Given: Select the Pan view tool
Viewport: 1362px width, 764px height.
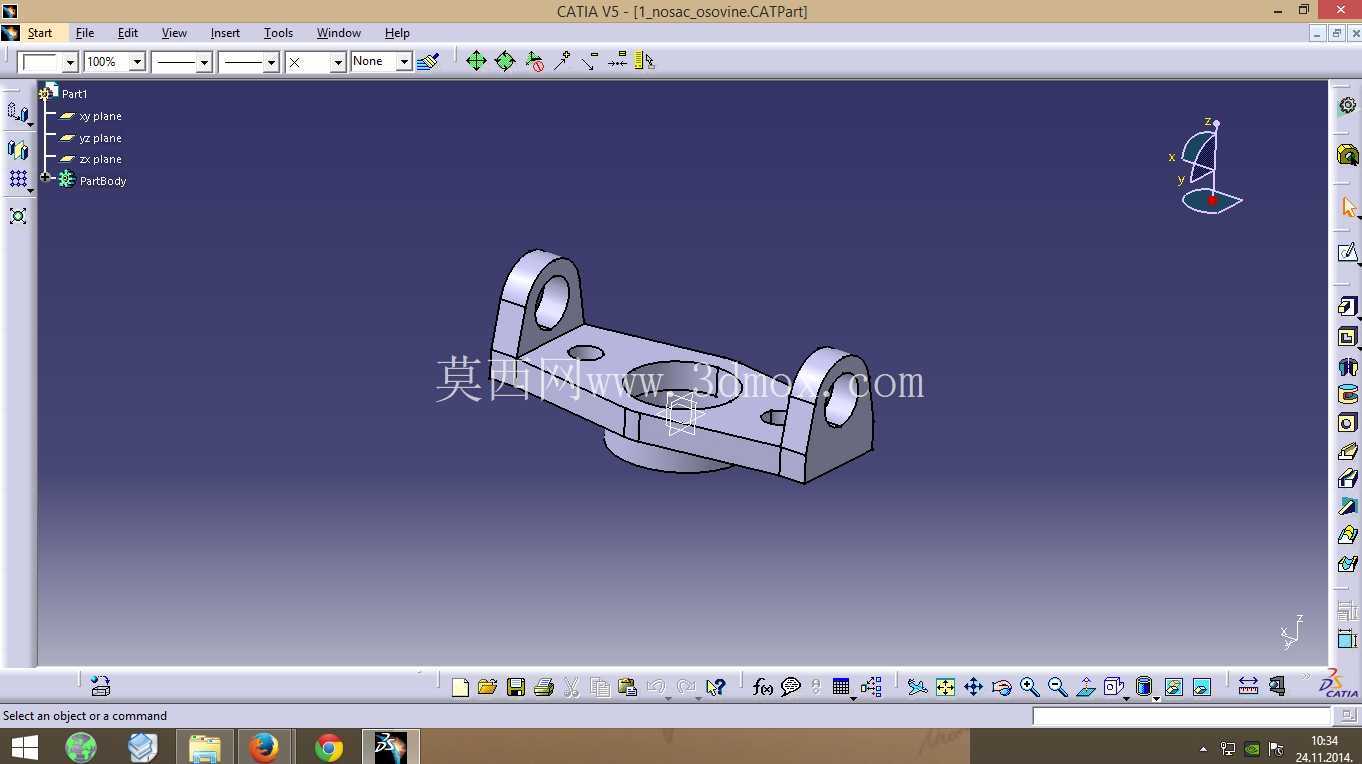Looking at the screenshot, I should [973, 687].
